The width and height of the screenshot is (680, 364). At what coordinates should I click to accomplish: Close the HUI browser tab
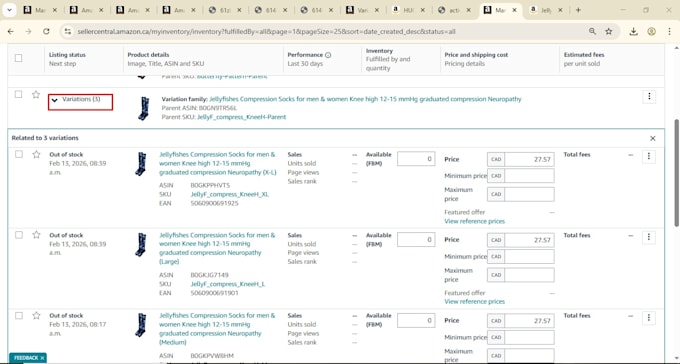[x=422, y=10]
